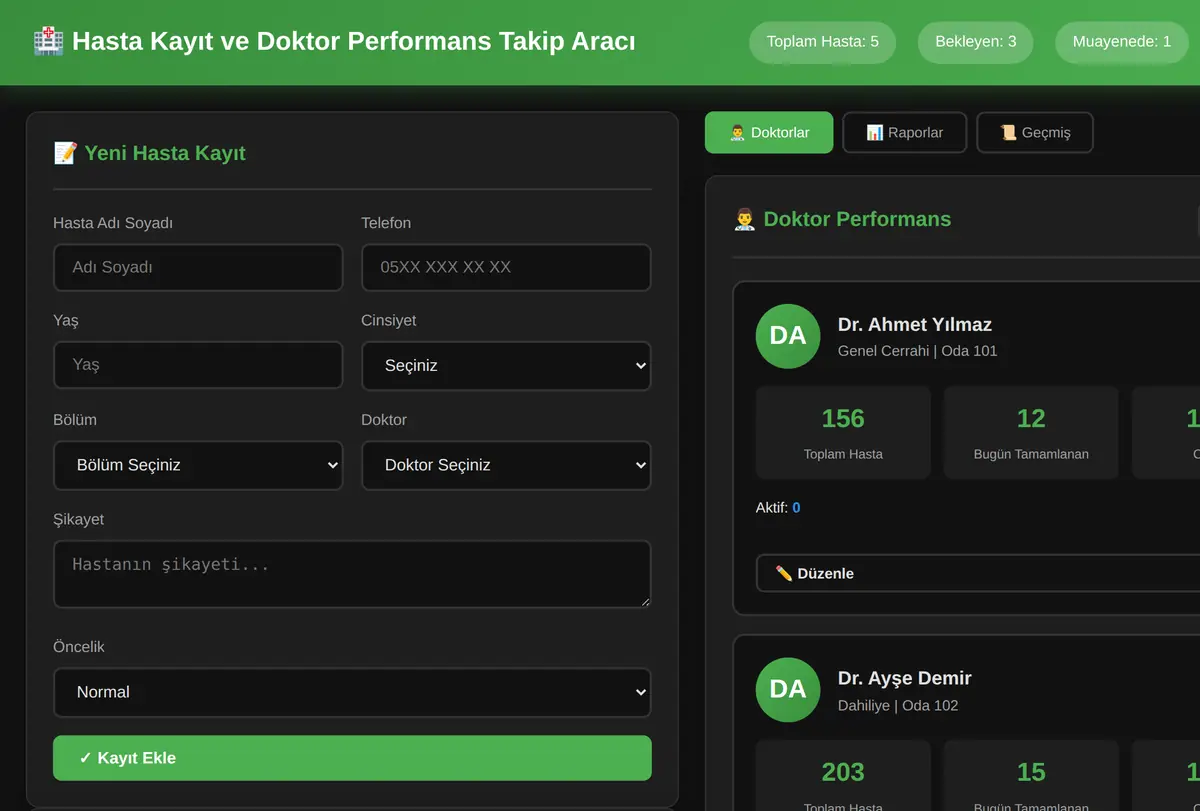This screenshot has width=1200, height=811.
Task: Click the notepad icon beside Yeni Hasta Kayıt
Action: (65, 153)
